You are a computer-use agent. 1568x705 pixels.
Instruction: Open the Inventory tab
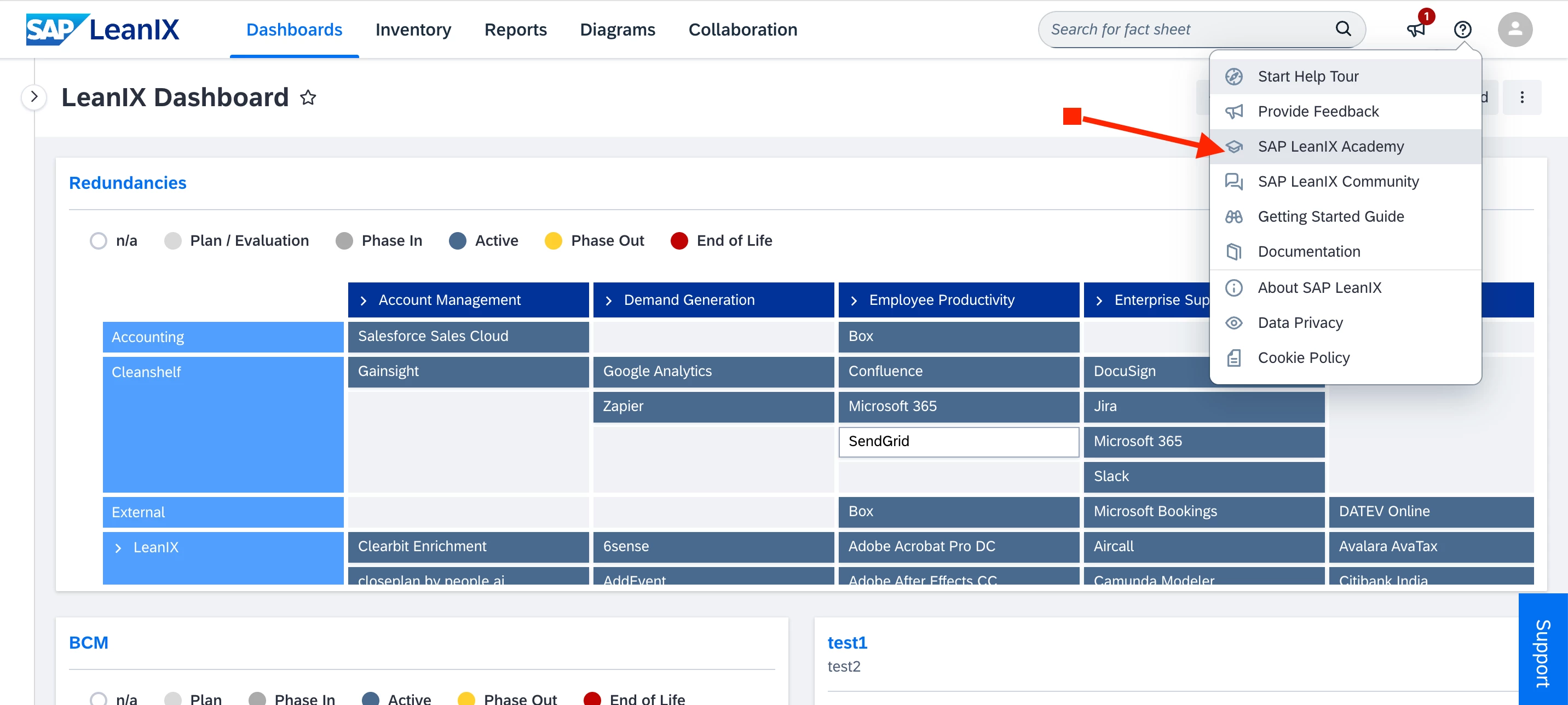pos(413,29)
